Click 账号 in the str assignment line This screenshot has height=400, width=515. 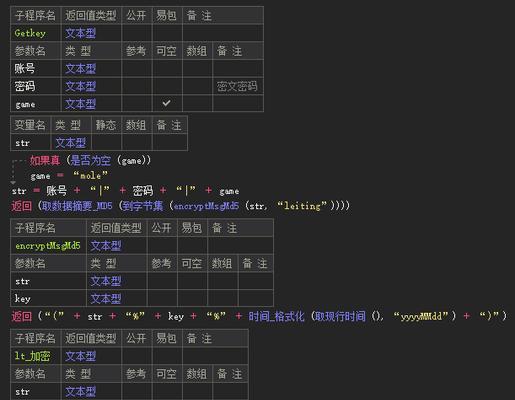click(x=57, y=191)
